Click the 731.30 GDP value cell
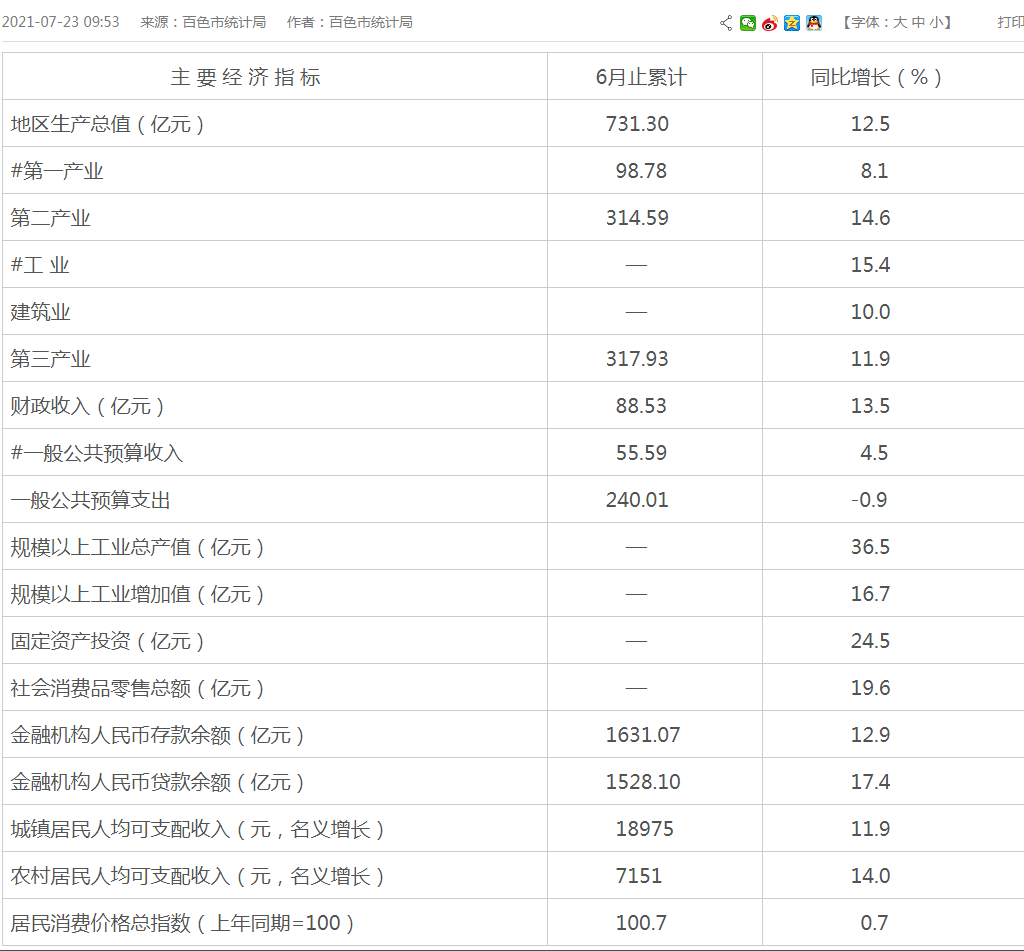Screen dimensions: 1024x951 [x=637, y=124]
